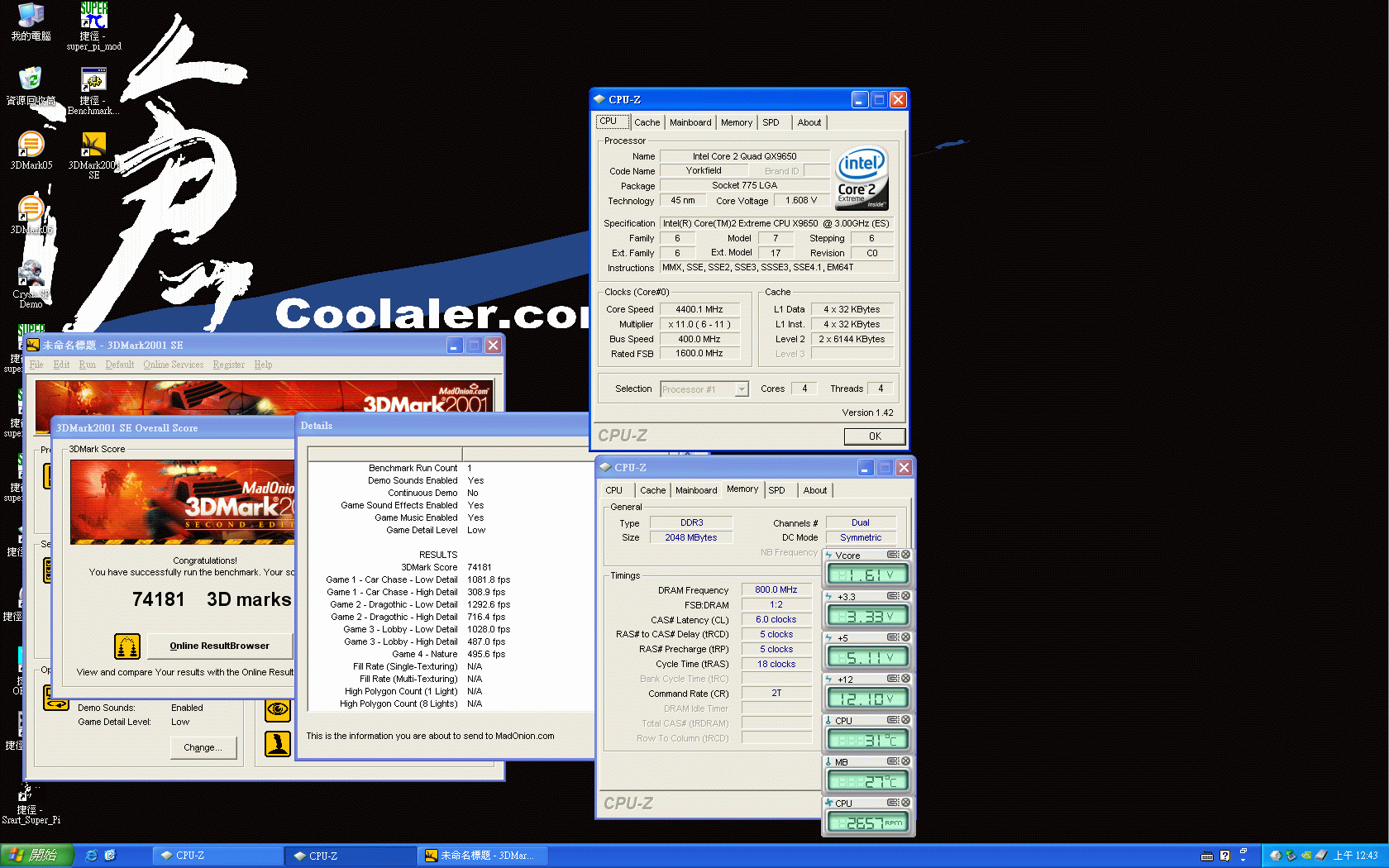Click the +5 gadget settings icon
1389x868 pixels.
(x=893, y=637)
